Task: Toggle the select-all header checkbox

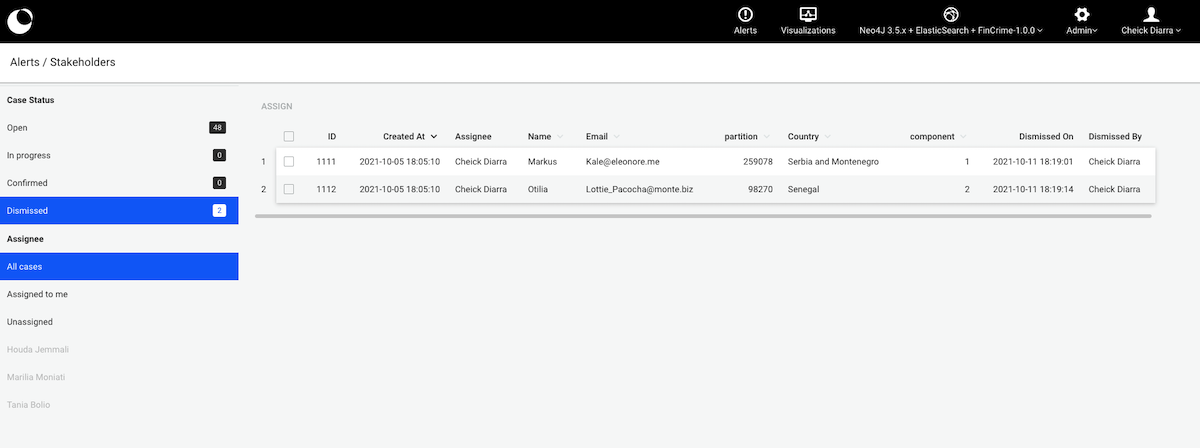Action: 289,136
